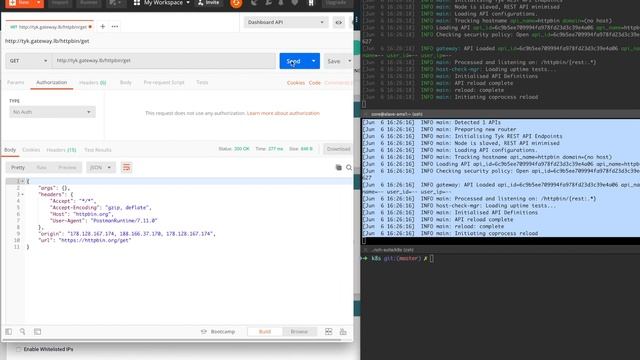Switch to the request Authorization tab
The height and width of the screenshot is (360, 640).
[51, 82]
